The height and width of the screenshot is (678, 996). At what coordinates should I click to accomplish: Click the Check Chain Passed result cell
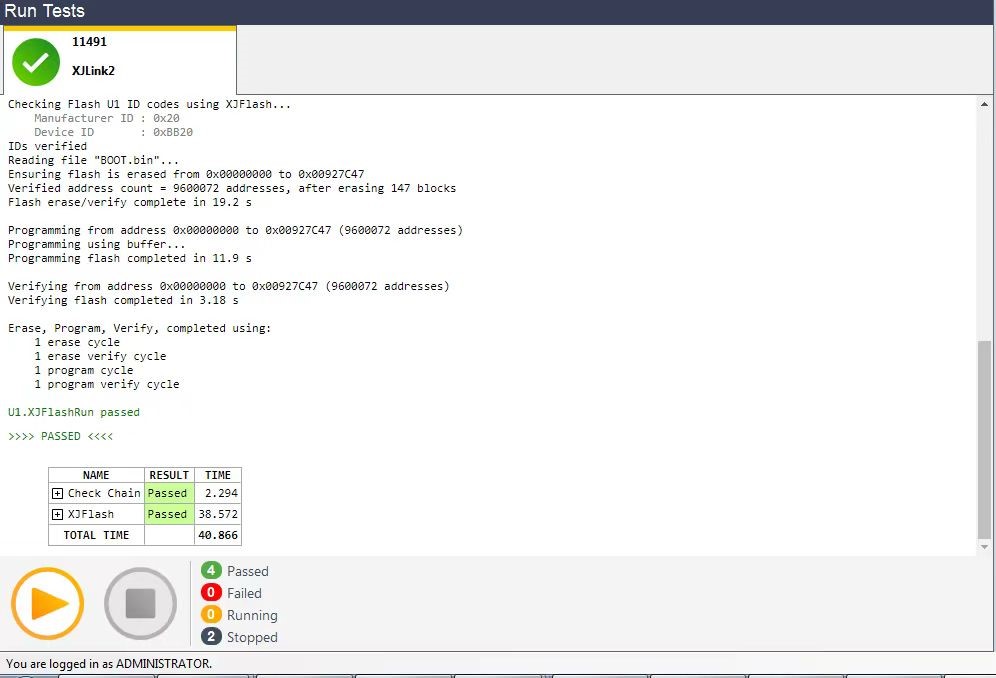point(169,493)
